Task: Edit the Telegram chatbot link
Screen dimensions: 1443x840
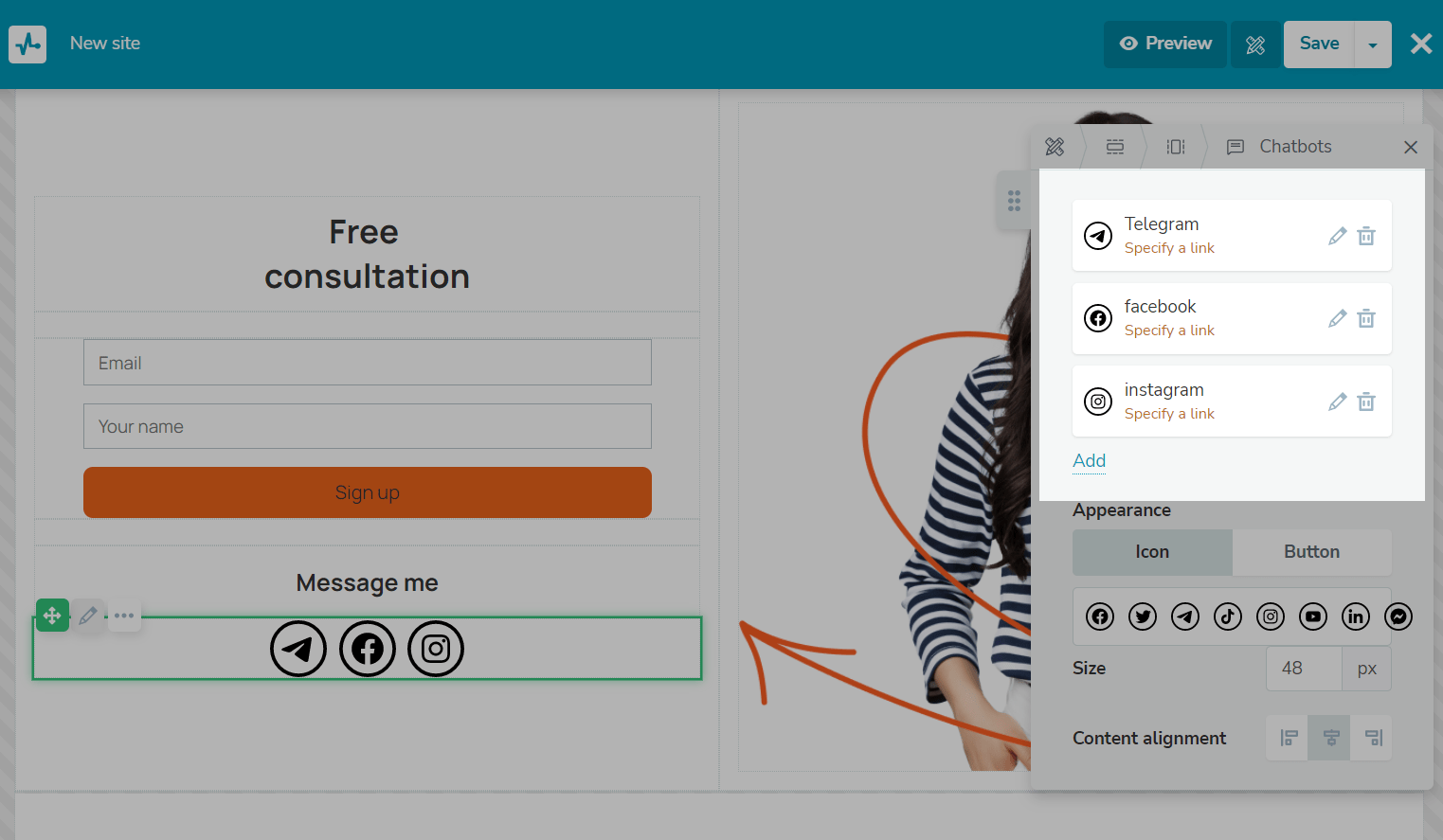Action: click(1337, 236)
